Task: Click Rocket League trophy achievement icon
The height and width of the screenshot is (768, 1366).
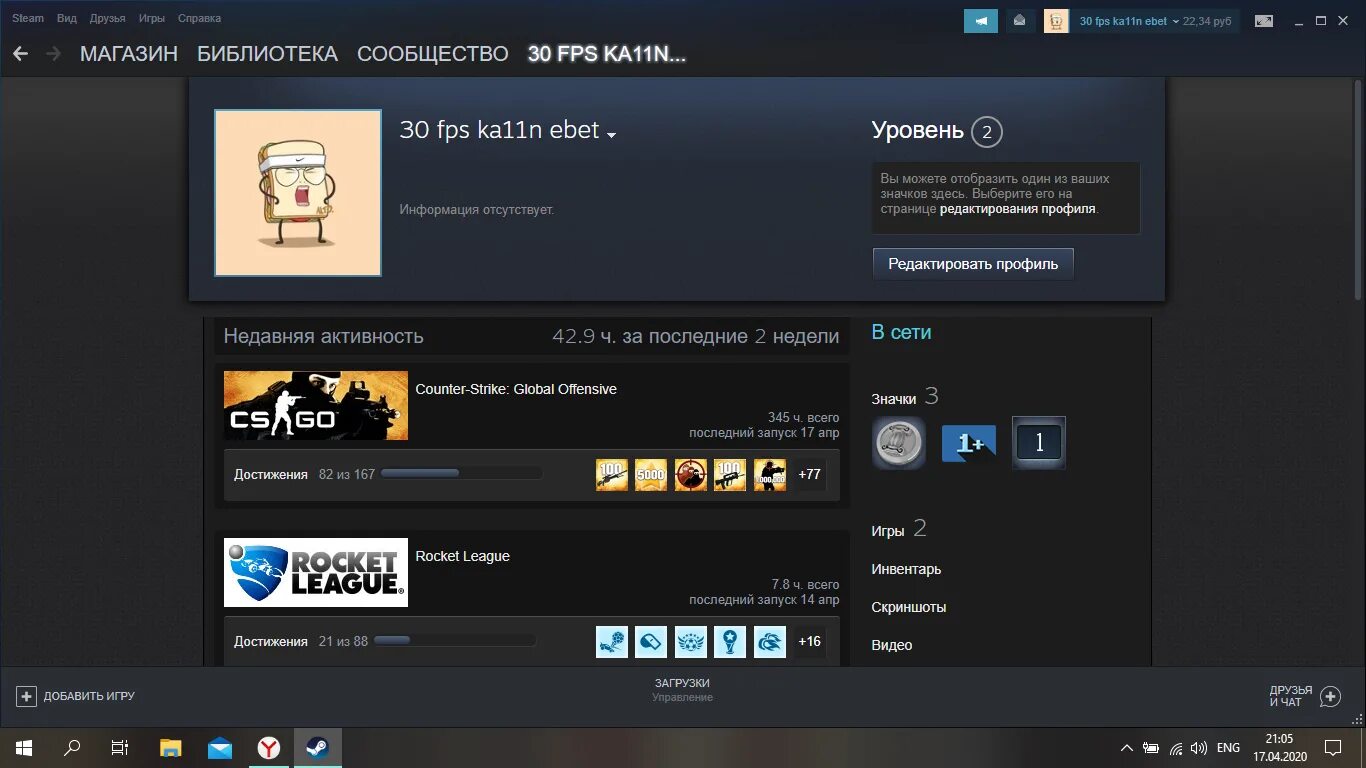Action: click(x=730, y=642)
